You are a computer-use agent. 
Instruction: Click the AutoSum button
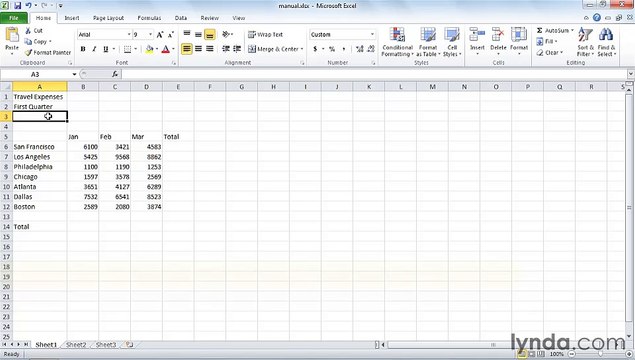coord(552,30)
